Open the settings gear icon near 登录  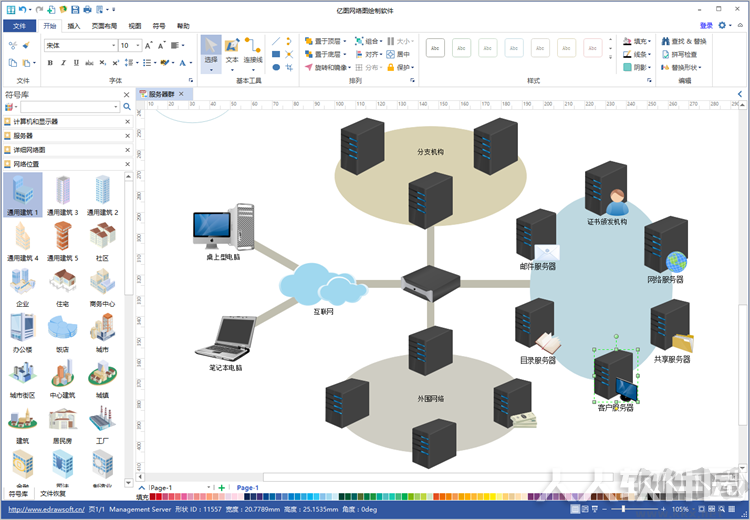coord(722,26)
